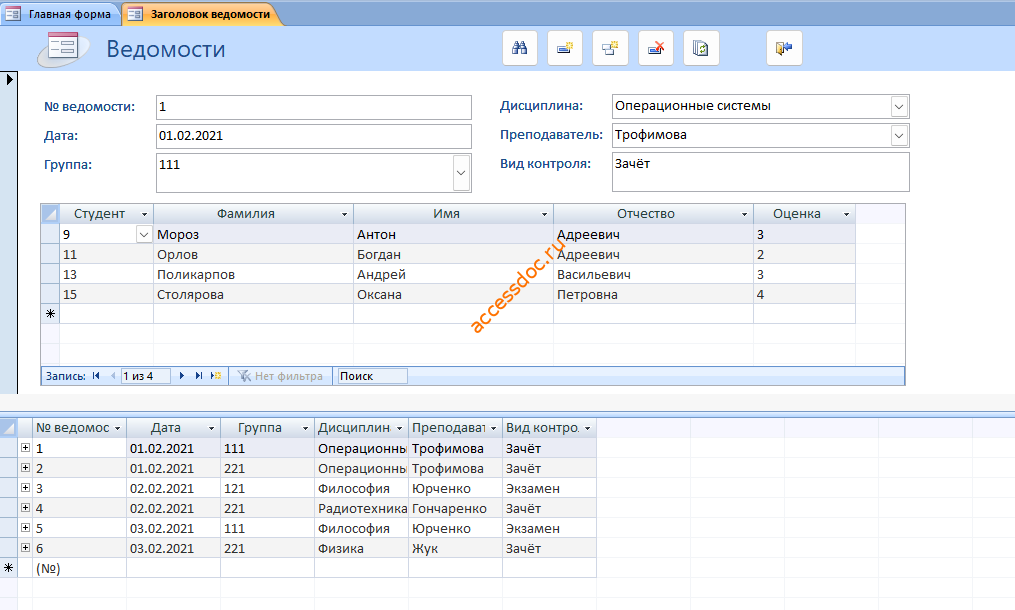Image resolution: width=1015 pixels, height=610 pixels.
Task: Expand subdatasheet for ведомость 2
Action: click(x=25, y=468)
